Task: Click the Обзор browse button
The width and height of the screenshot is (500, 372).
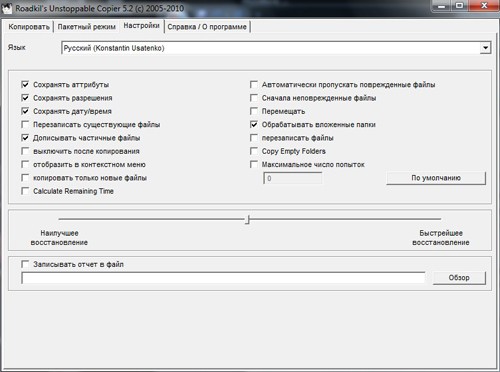Action: 459,278
